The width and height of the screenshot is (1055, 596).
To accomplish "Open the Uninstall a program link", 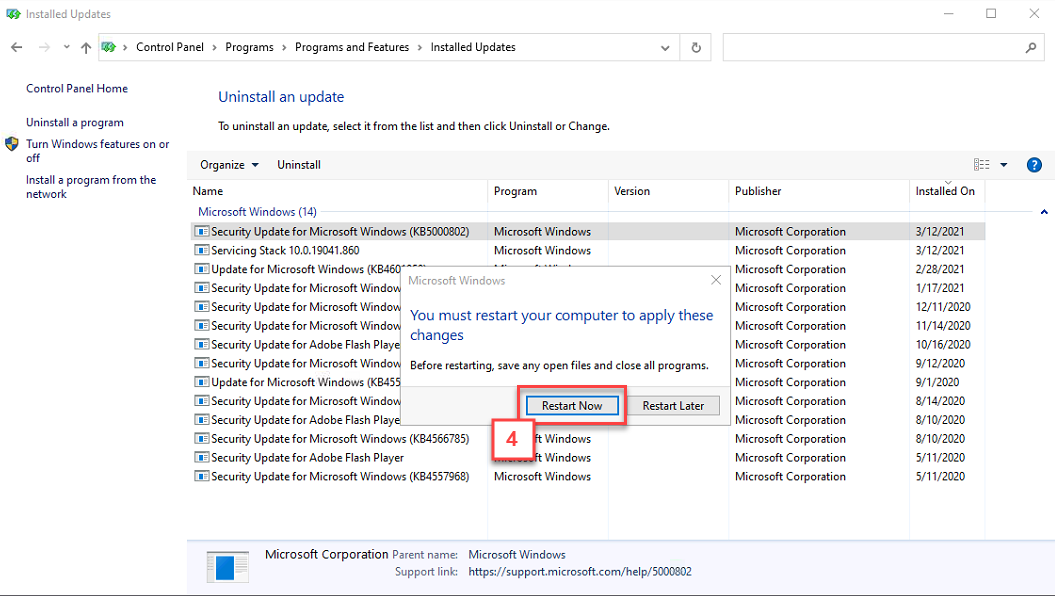I will [x=75, y=122].
